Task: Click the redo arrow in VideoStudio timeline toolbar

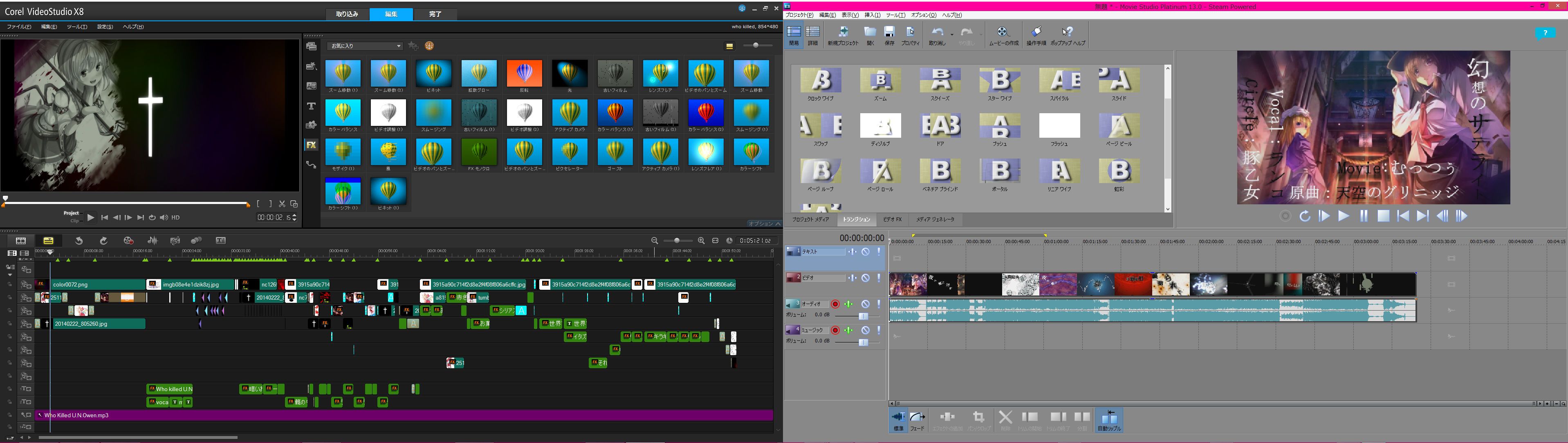Action: 103,241
